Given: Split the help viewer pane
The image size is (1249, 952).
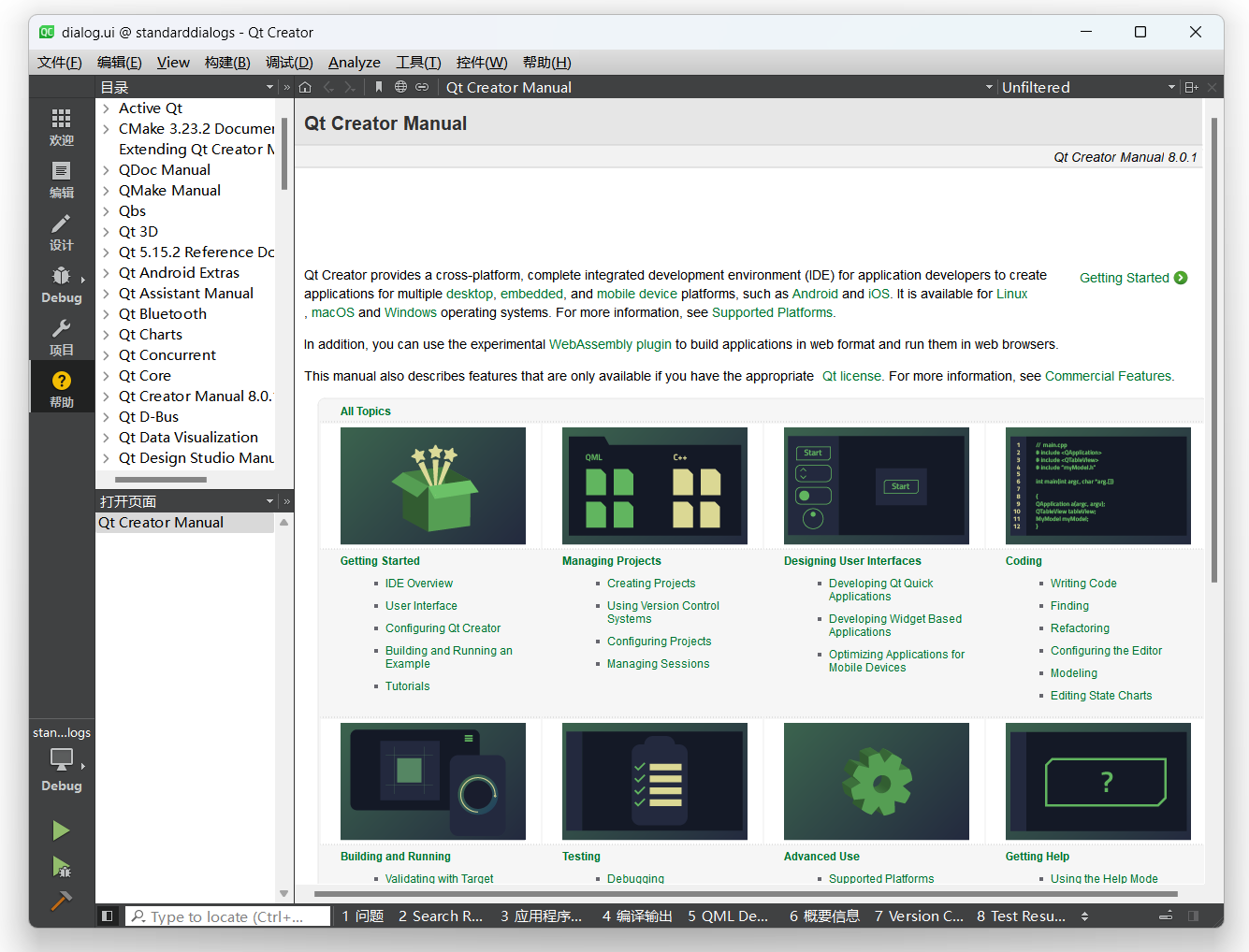Looking at the screenshot, I should pos(1191,87).
